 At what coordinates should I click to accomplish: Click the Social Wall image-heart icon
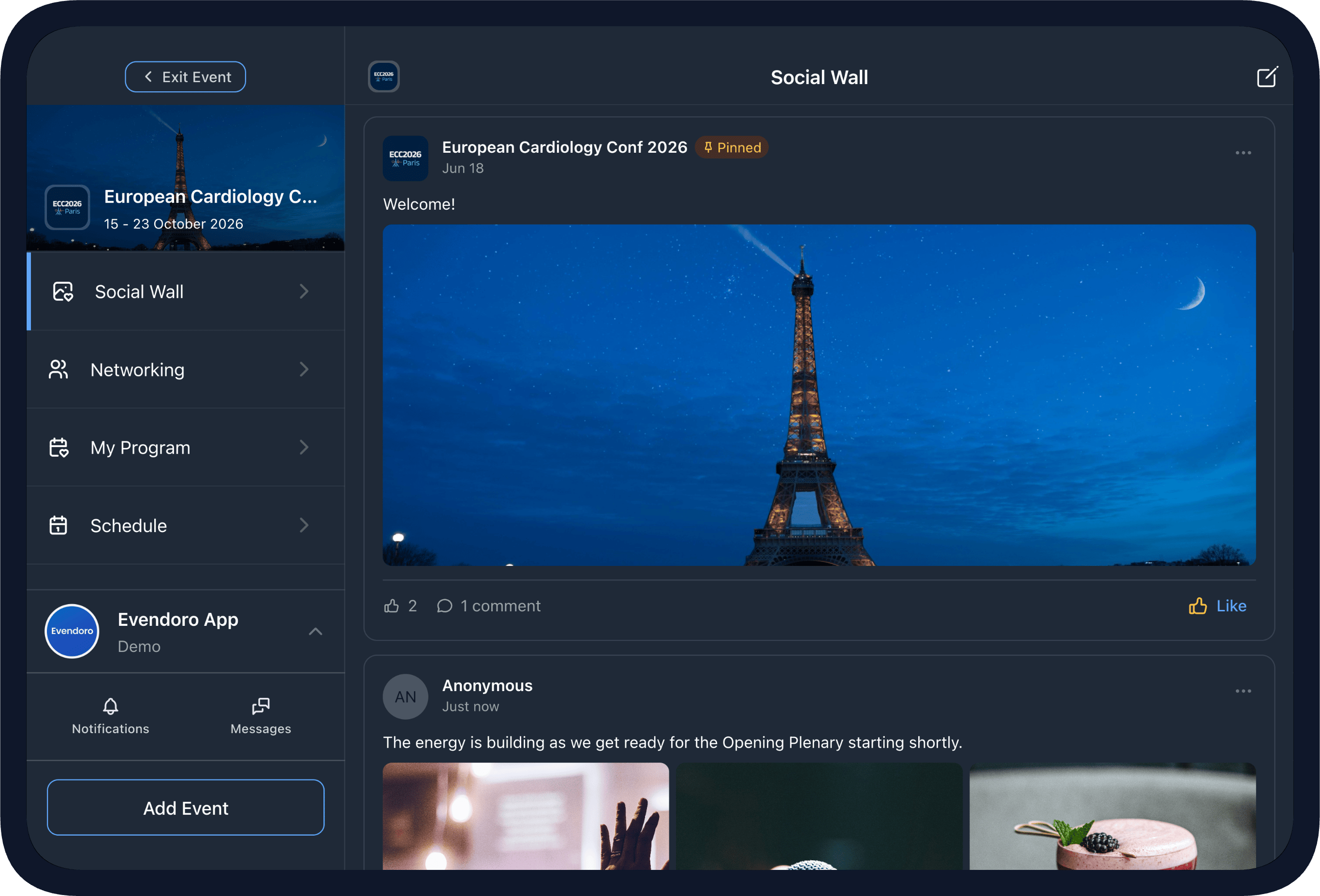click(x=63, y=291)
